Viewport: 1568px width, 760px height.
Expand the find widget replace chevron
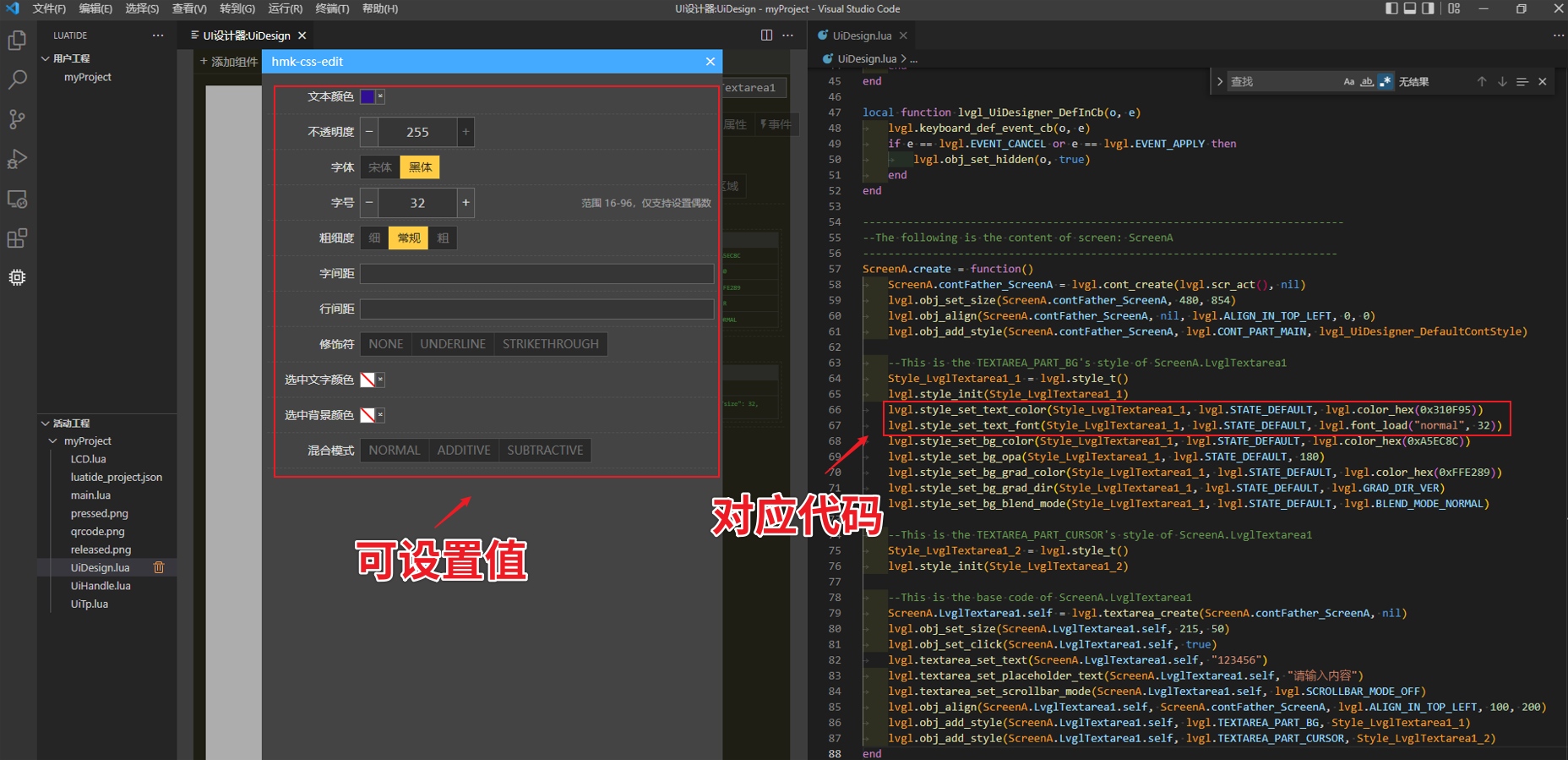[x=1219, y=82]
